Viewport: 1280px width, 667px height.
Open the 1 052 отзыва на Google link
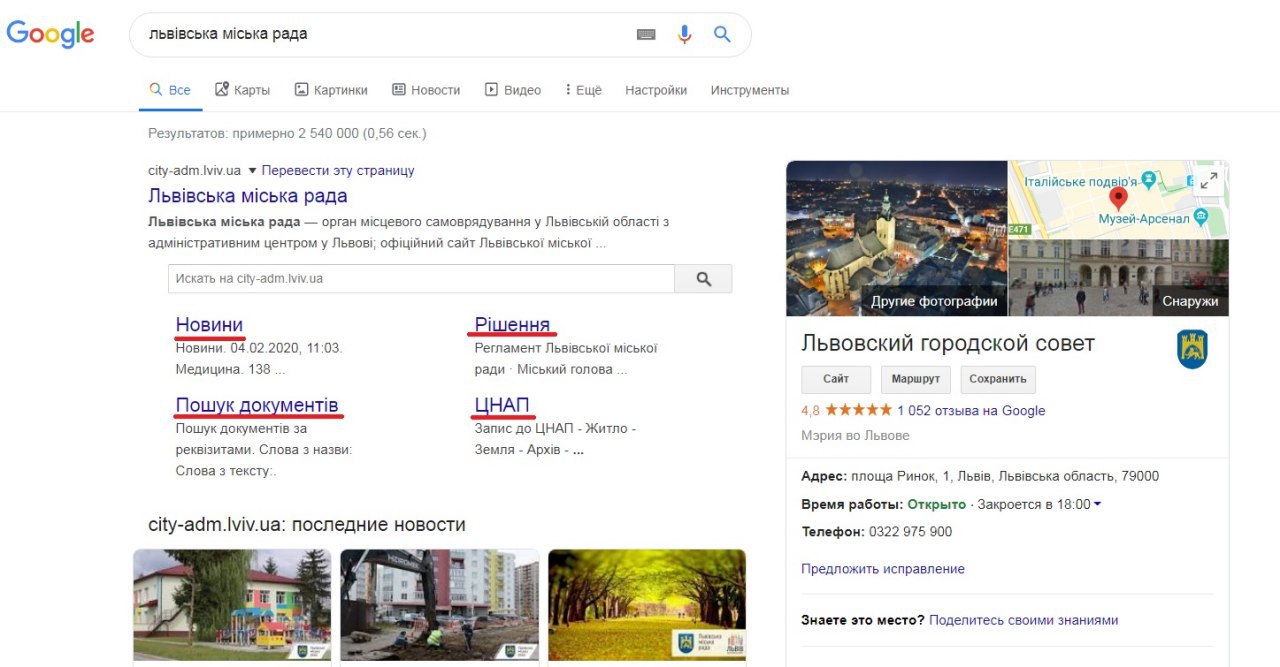(971, 410)
